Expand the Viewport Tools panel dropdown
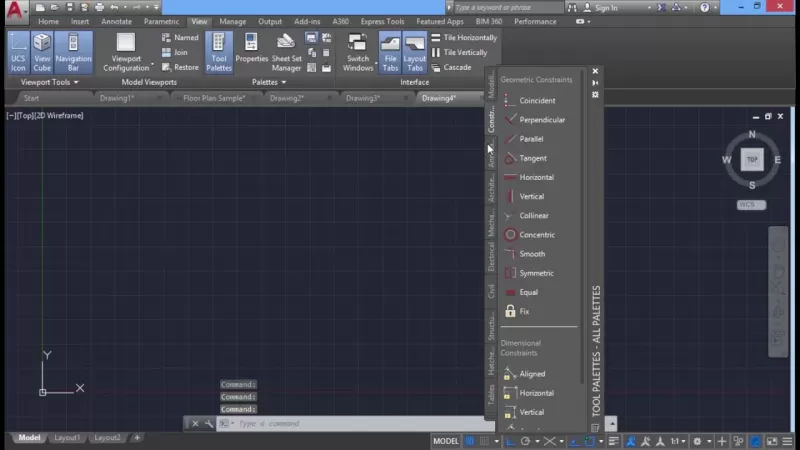Image resolution: width=800 pixels, height=450 pixels. (x=49, y=82)
